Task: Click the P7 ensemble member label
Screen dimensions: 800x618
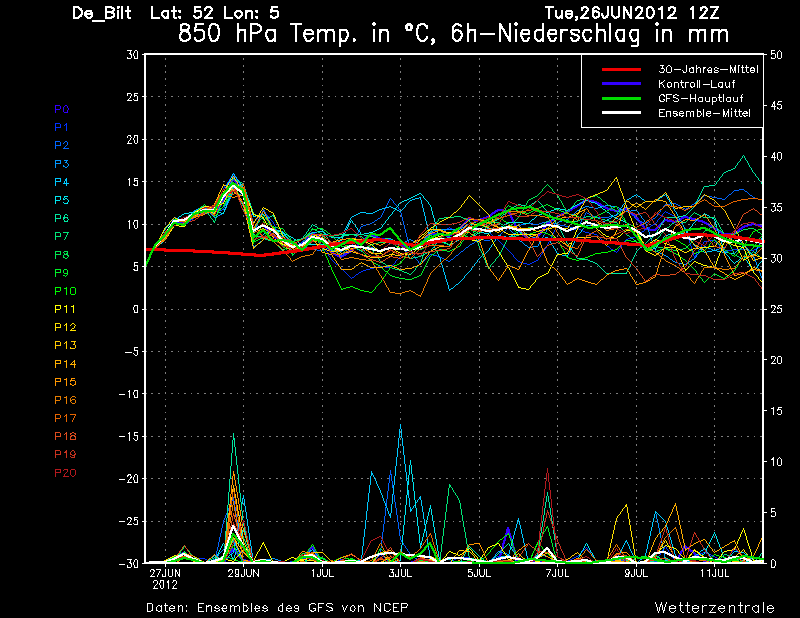Action: (x=62, y=236)
